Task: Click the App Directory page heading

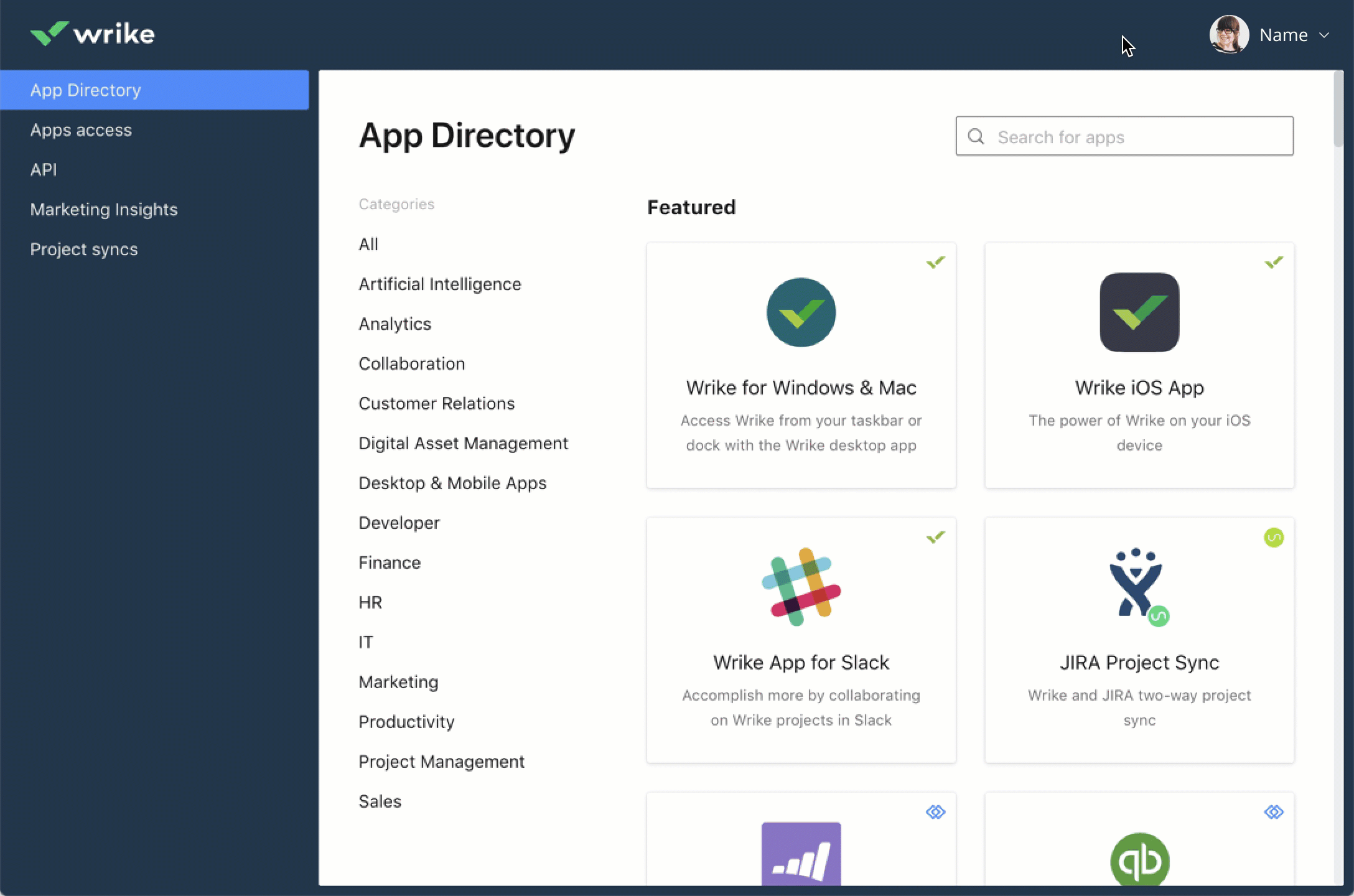Action: 467,136
